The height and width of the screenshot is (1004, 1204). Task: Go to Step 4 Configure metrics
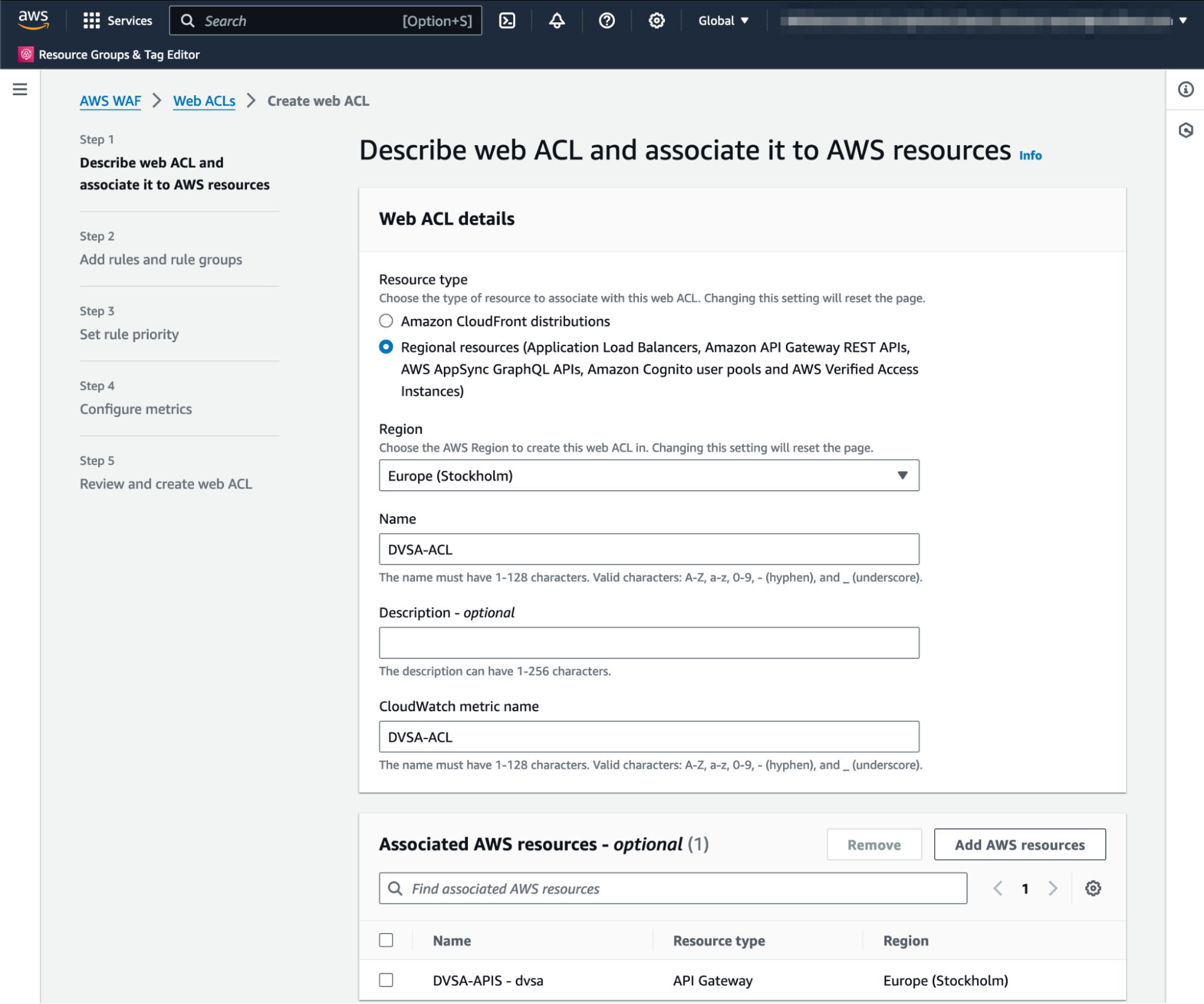coord(136,409)
